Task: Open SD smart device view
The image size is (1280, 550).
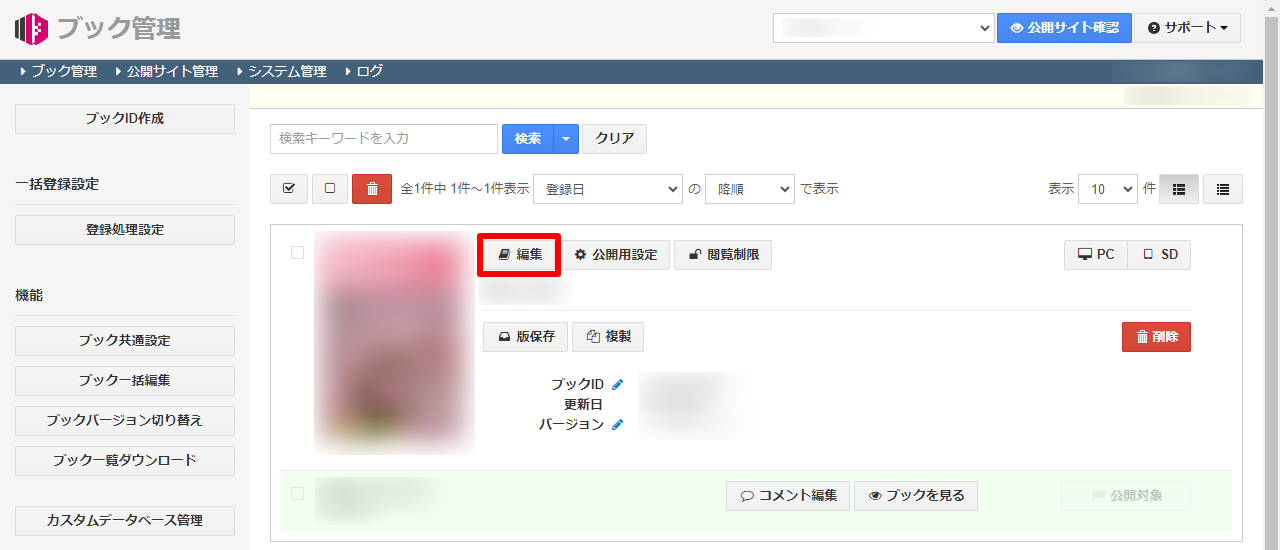Action: (x=1159, y=255)
